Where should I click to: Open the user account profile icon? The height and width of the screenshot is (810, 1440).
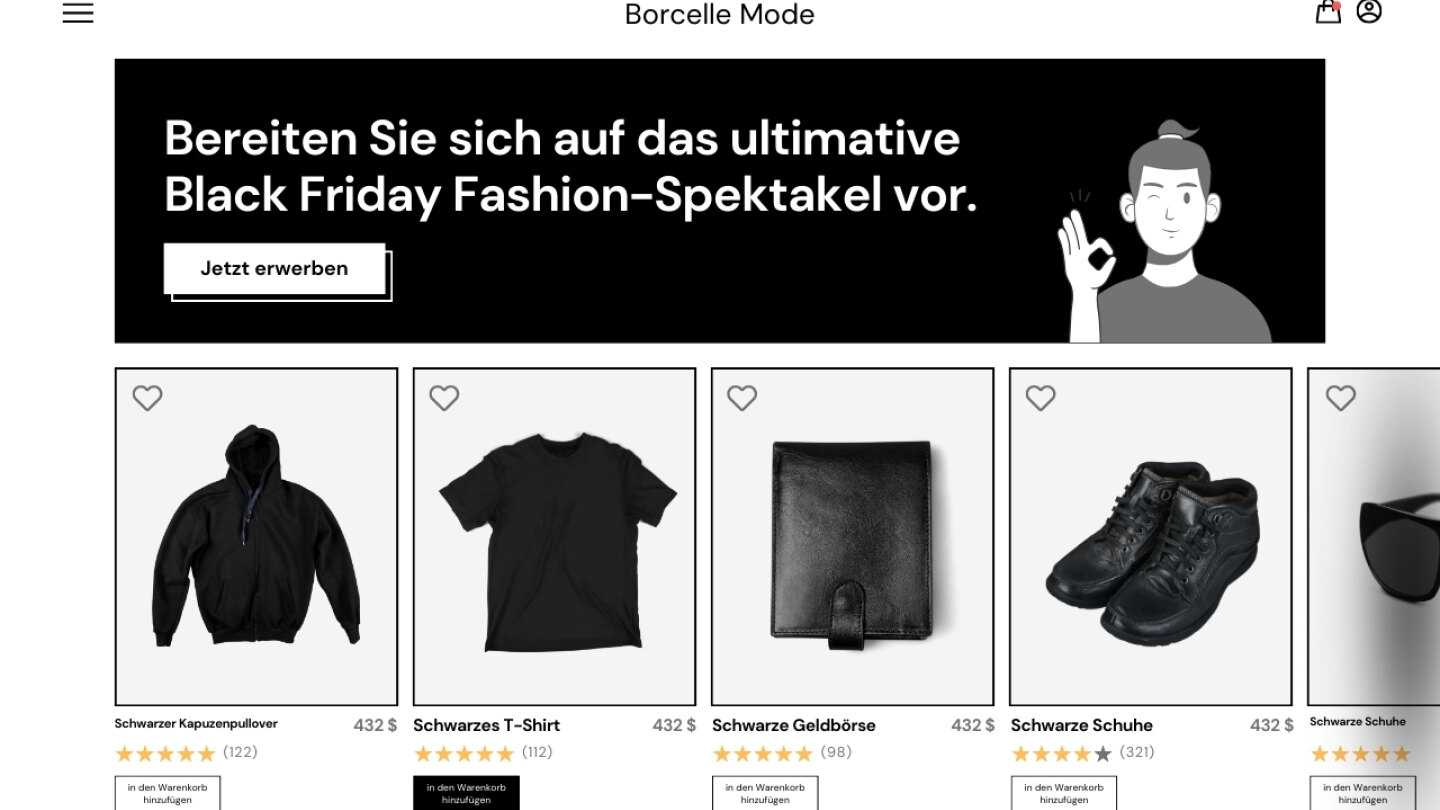pyautogui.click(x=1369, y=11)
